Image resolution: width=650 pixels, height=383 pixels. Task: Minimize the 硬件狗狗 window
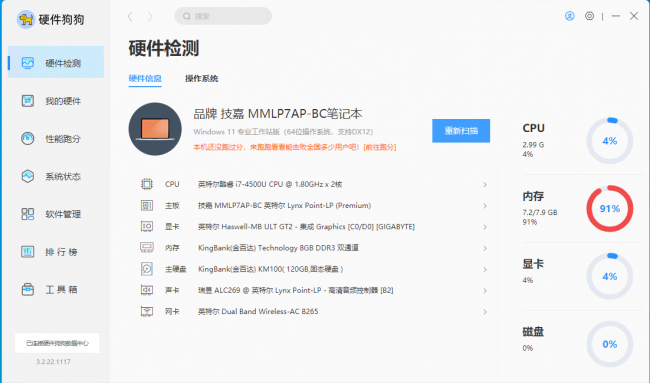[616, 16]
